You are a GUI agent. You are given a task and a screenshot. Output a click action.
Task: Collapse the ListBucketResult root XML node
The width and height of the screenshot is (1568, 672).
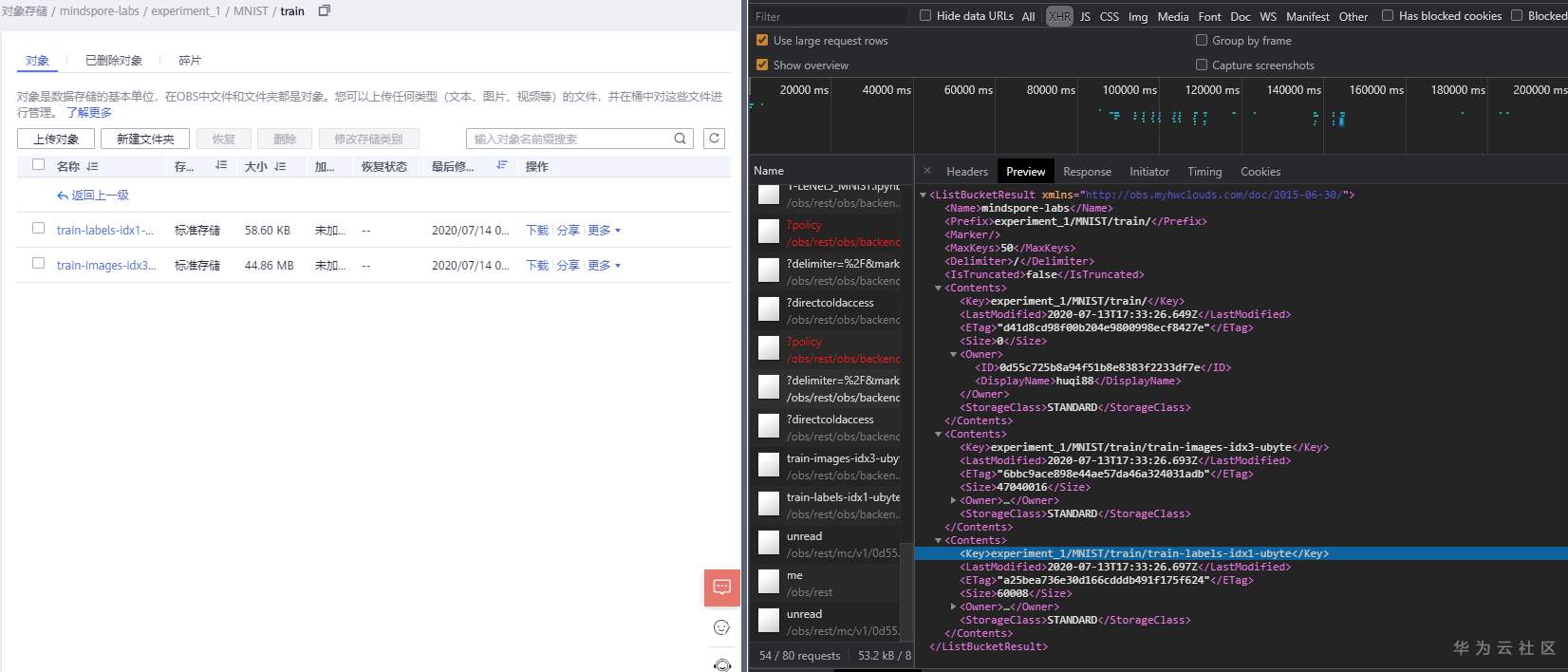point(923,195)
